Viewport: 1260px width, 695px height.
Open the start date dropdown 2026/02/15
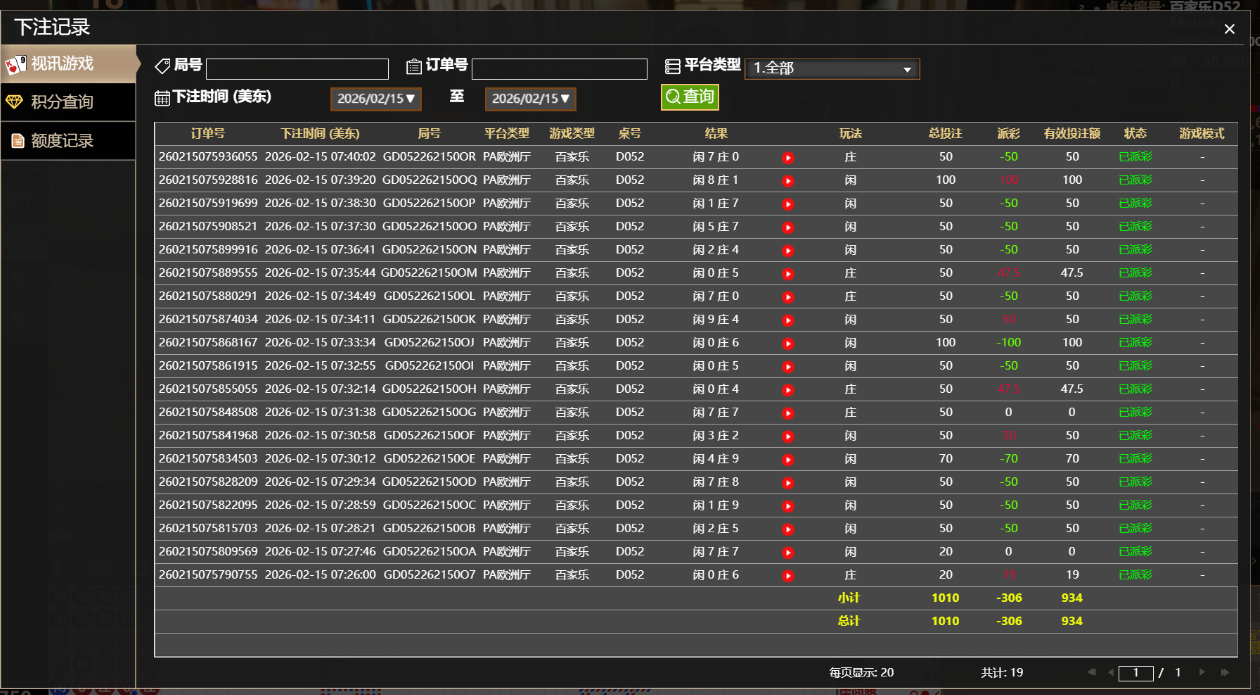point(375,99)
